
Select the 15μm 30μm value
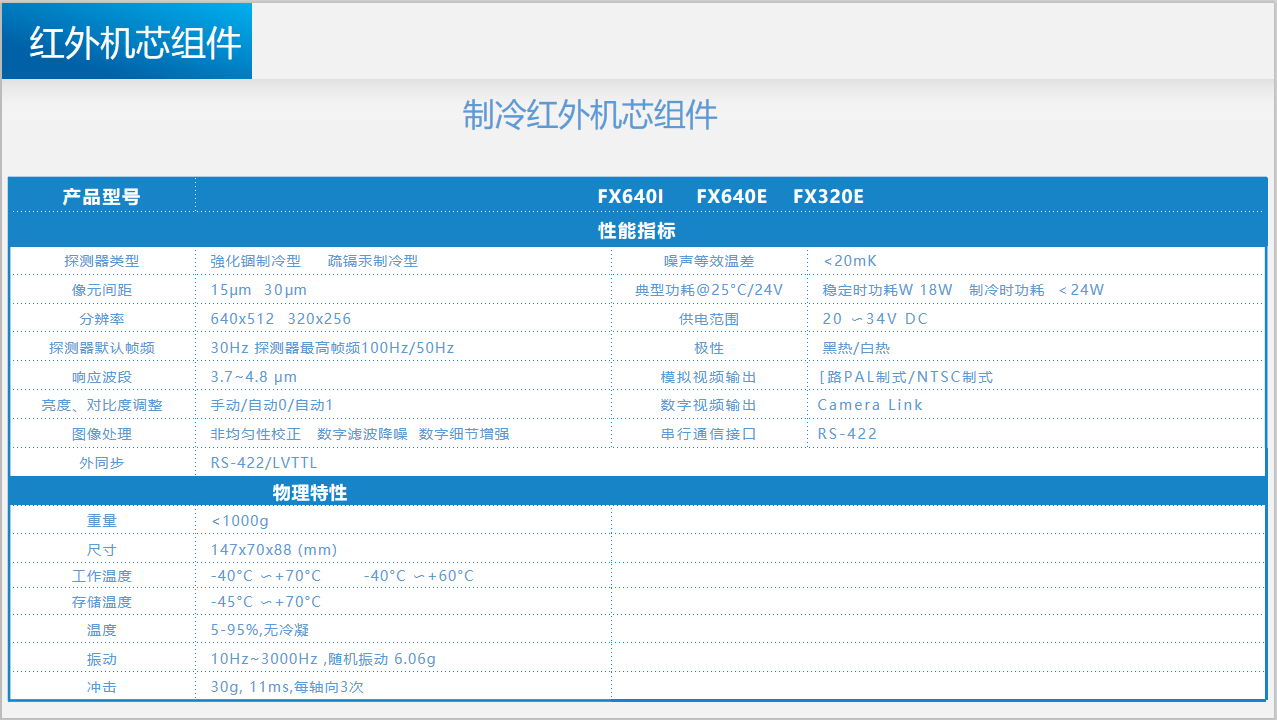pos(259,290)
